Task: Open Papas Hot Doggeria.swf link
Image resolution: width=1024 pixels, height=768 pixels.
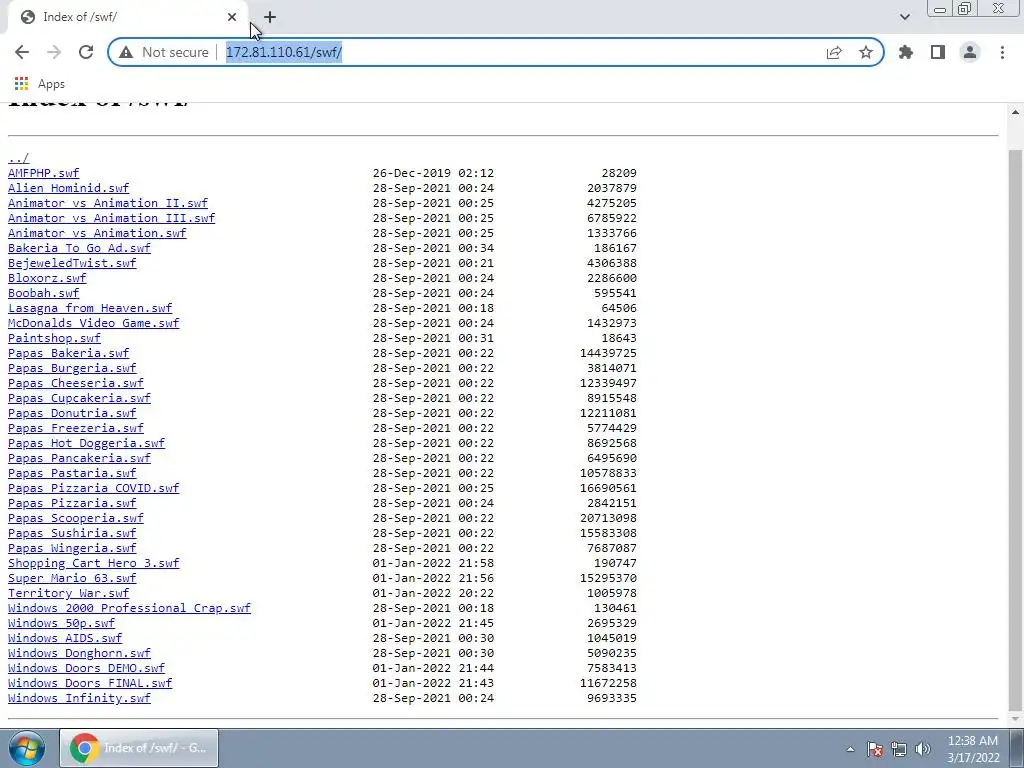Action: (86, 443)
